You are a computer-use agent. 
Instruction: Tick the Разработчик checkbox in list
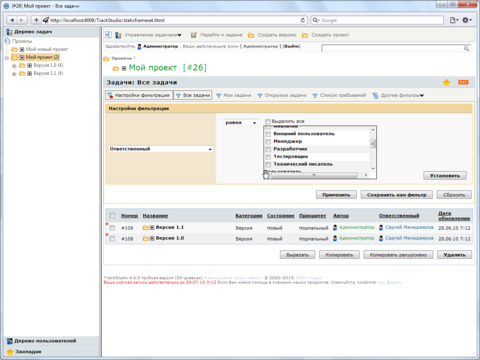[x=268, y=149]
